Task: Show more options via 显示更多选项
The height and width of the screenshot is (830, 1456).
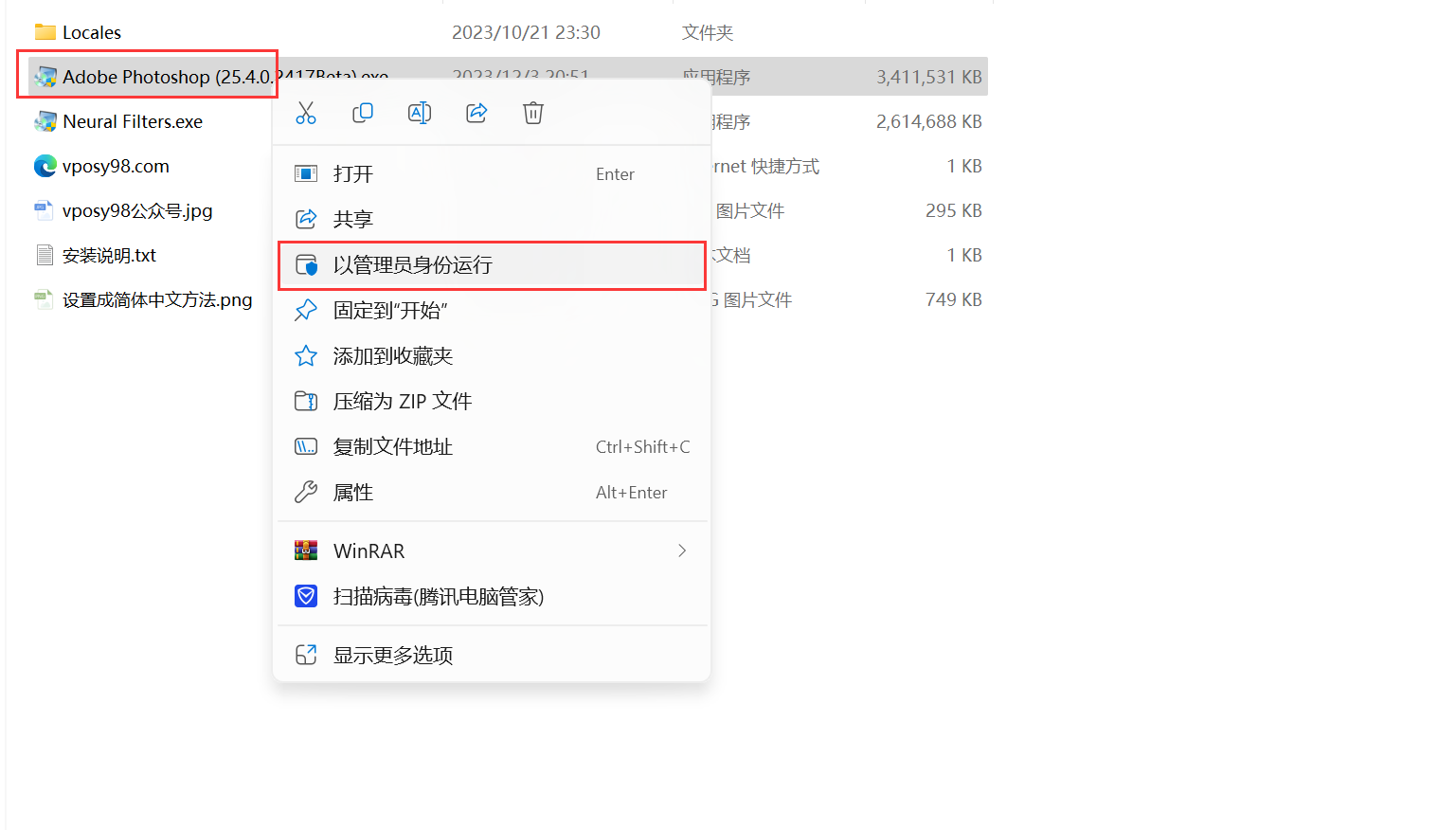Action: [393, 656]
